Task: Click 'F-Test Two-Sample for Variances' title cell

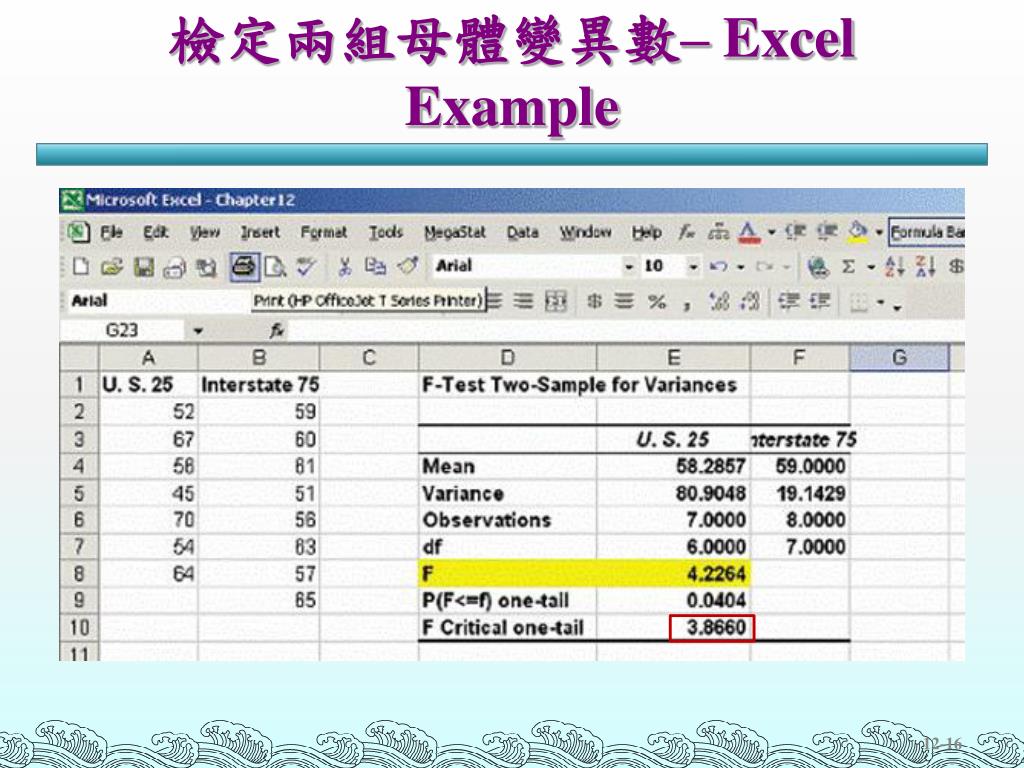Action: click(579, 385)
